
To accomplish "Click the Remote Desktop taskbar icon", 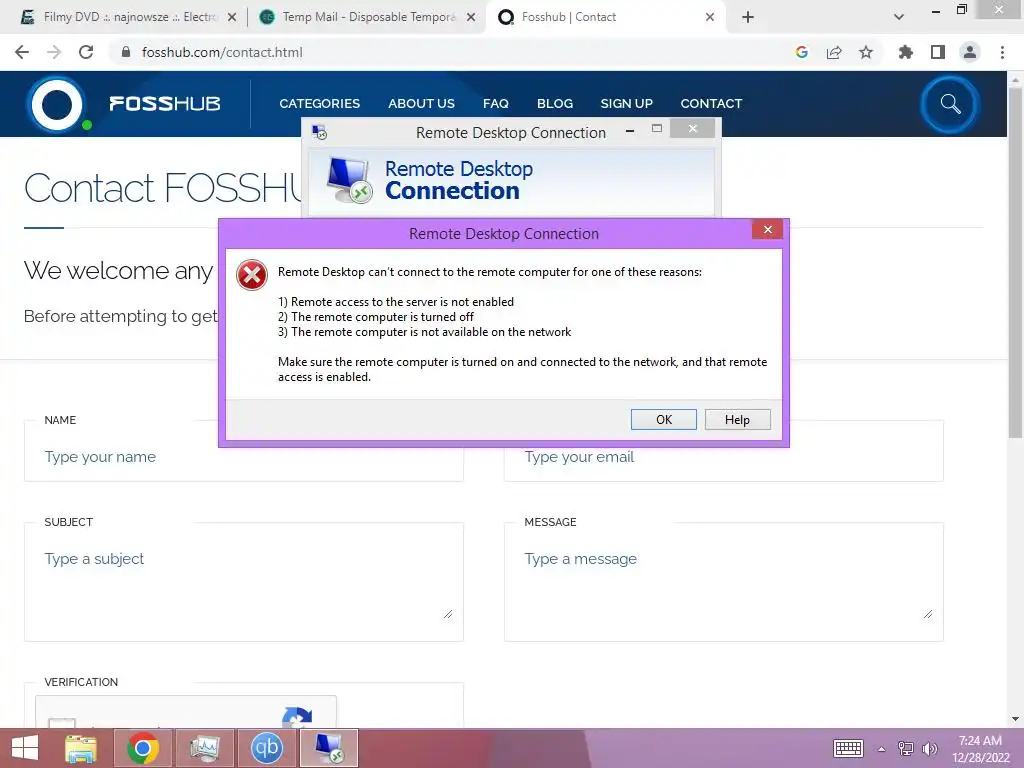I will pyautogui.click(x=328, y=748).
